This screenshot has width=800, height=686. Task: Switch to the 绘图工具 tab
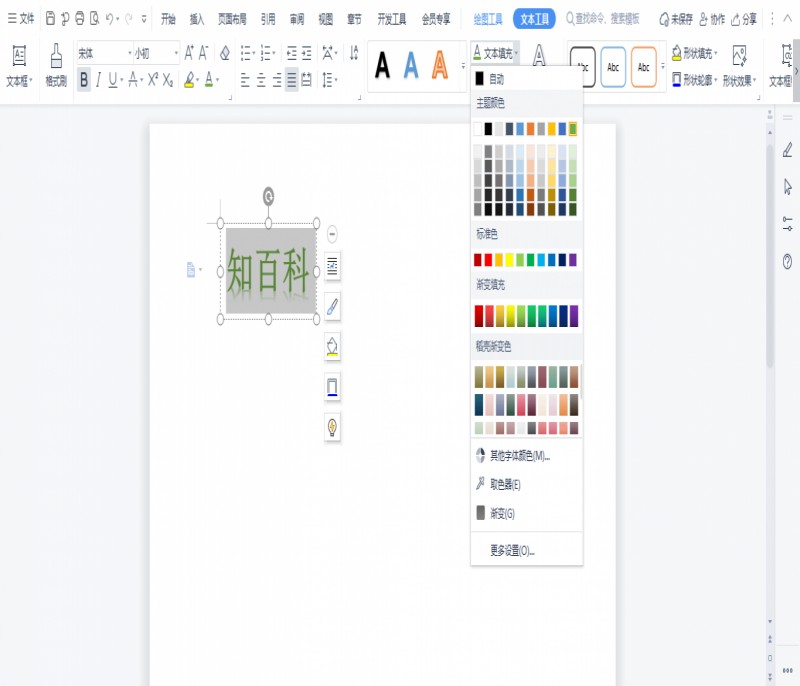[488, 19]
